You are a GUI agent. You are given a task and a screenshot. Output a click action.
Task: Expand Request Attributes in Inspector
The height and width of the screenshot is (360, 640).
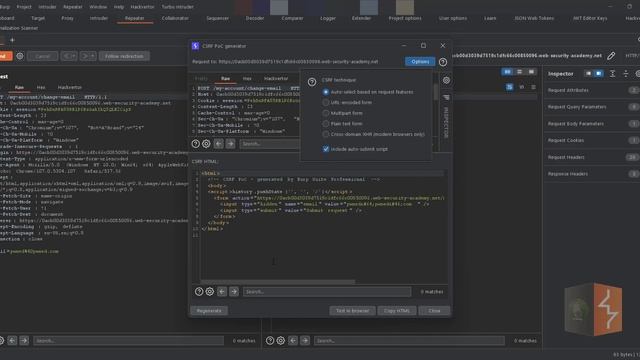pyautogui.click(x=592, y=90)
